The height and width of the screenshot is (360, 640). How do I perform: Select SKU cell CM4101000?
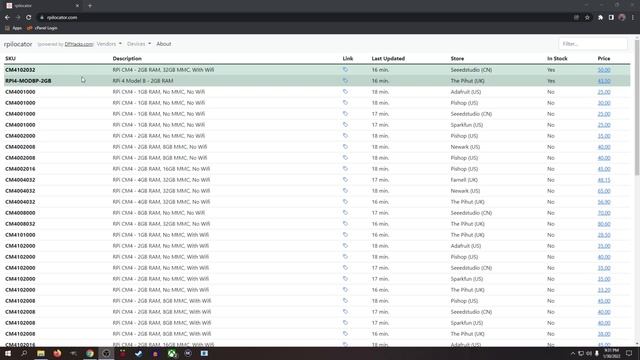[x=20, y=235]
